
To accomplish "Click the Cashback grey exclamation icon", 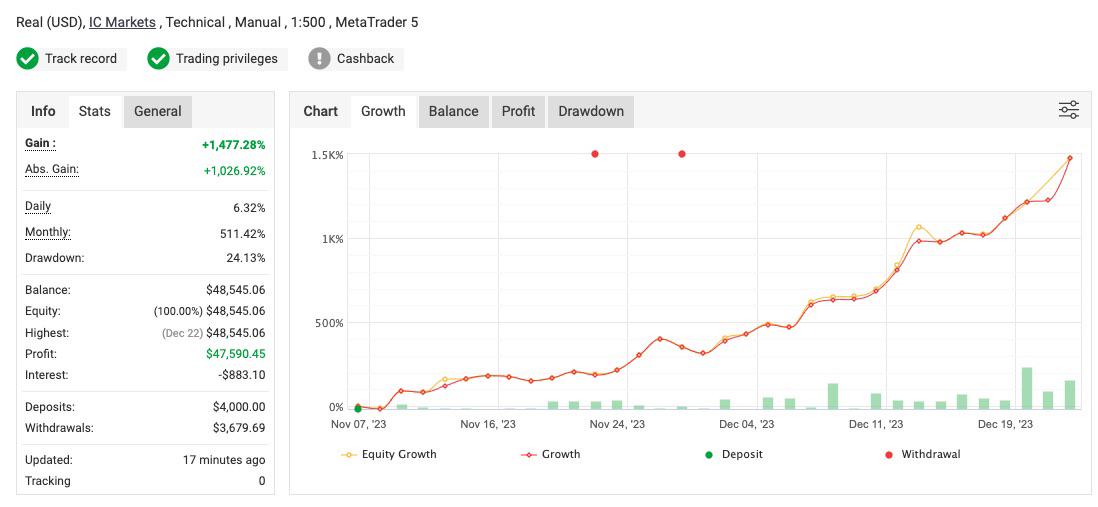I will [x=319, y=59].
